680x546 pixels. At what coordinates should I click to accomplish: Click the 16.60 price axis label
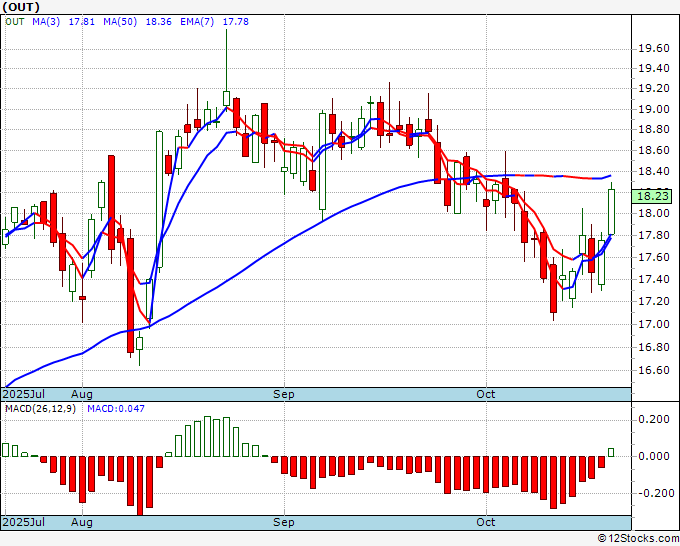(654, 370)
